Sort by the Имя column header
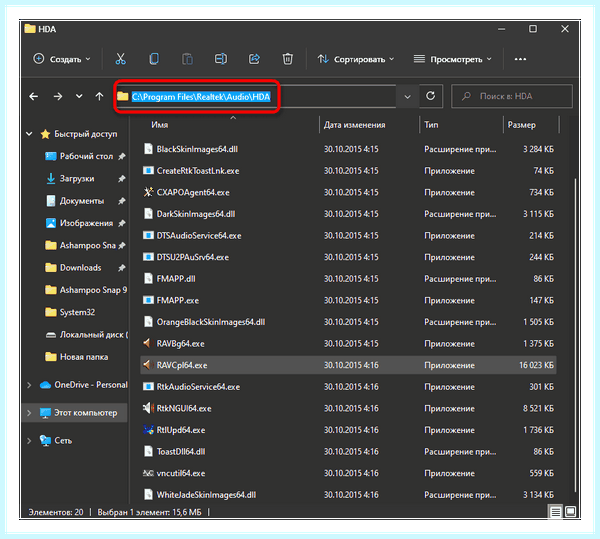The height and width of the screenshot is (539, 600). (160, 125)
